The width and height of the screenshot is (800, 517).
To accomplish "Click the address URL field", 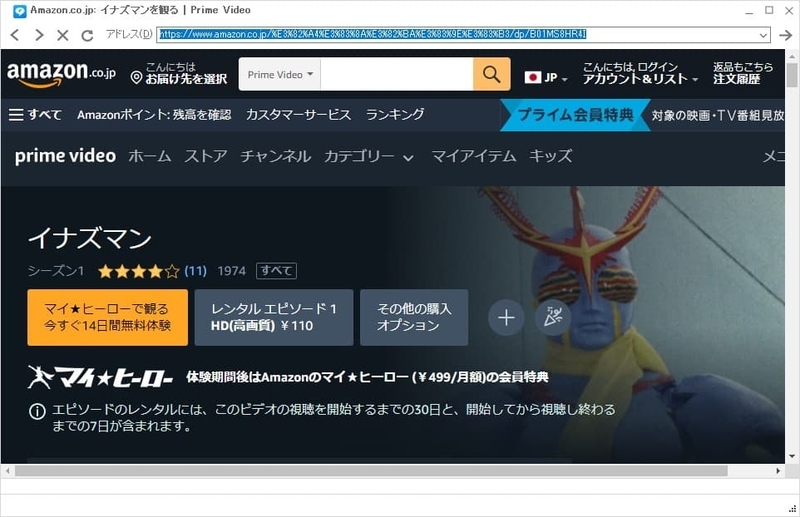I will 457,35.
